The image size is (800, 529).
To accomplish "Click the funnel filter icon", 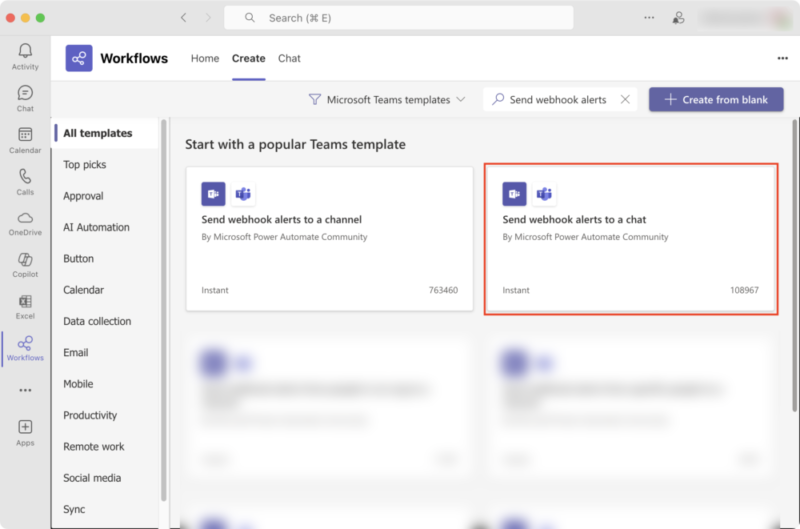I will pos(315,99).
